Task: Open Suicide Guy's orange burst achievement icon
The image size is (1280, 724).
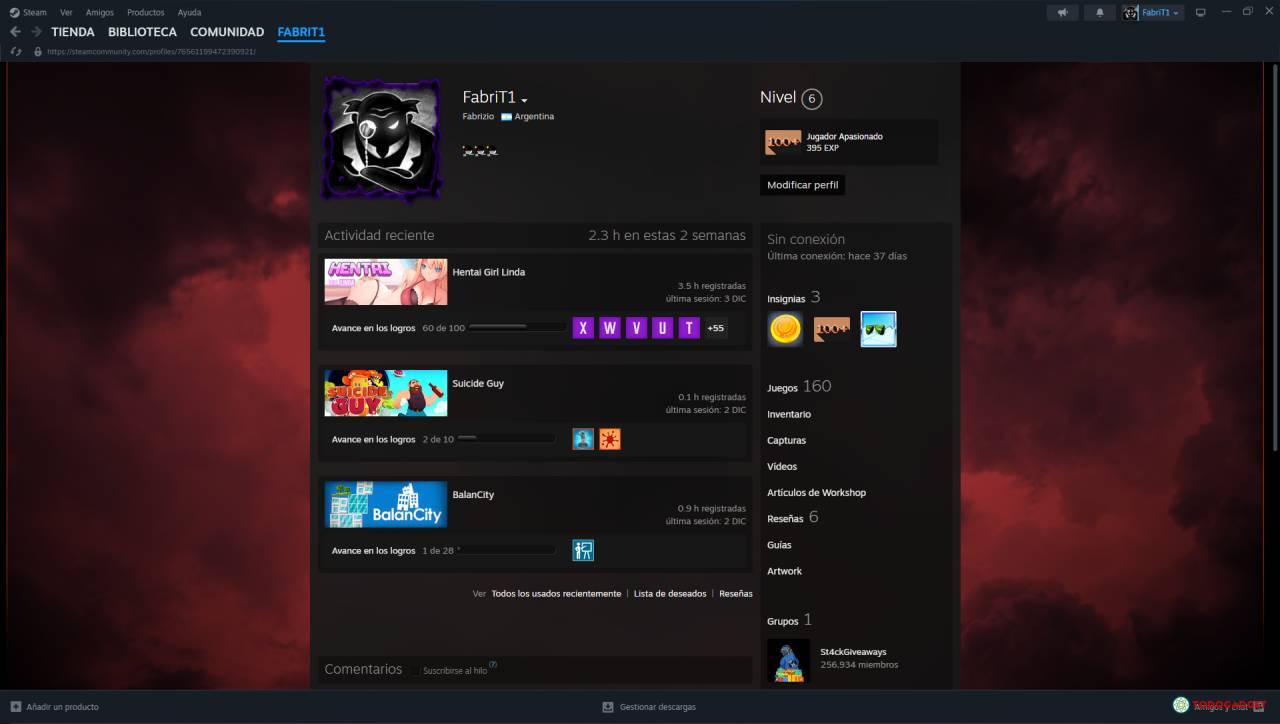Action: click(610, 439)
